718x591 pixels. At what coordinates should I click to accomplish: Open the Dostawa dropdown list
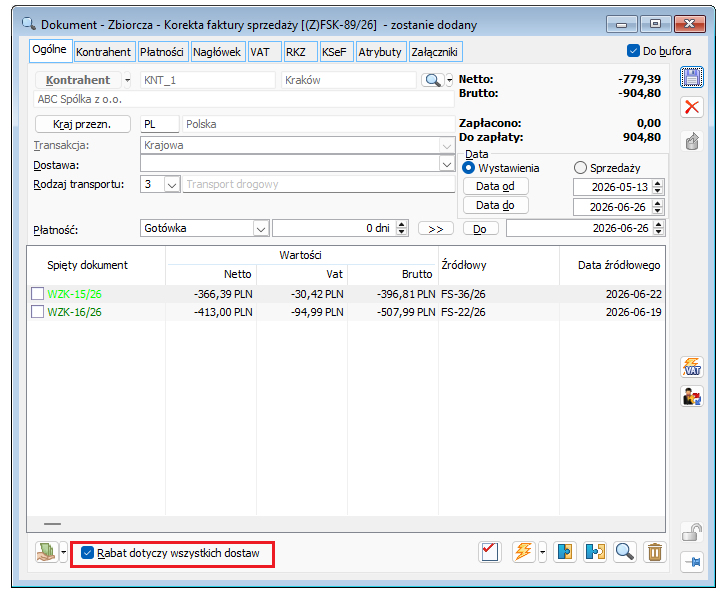[447, 164]
